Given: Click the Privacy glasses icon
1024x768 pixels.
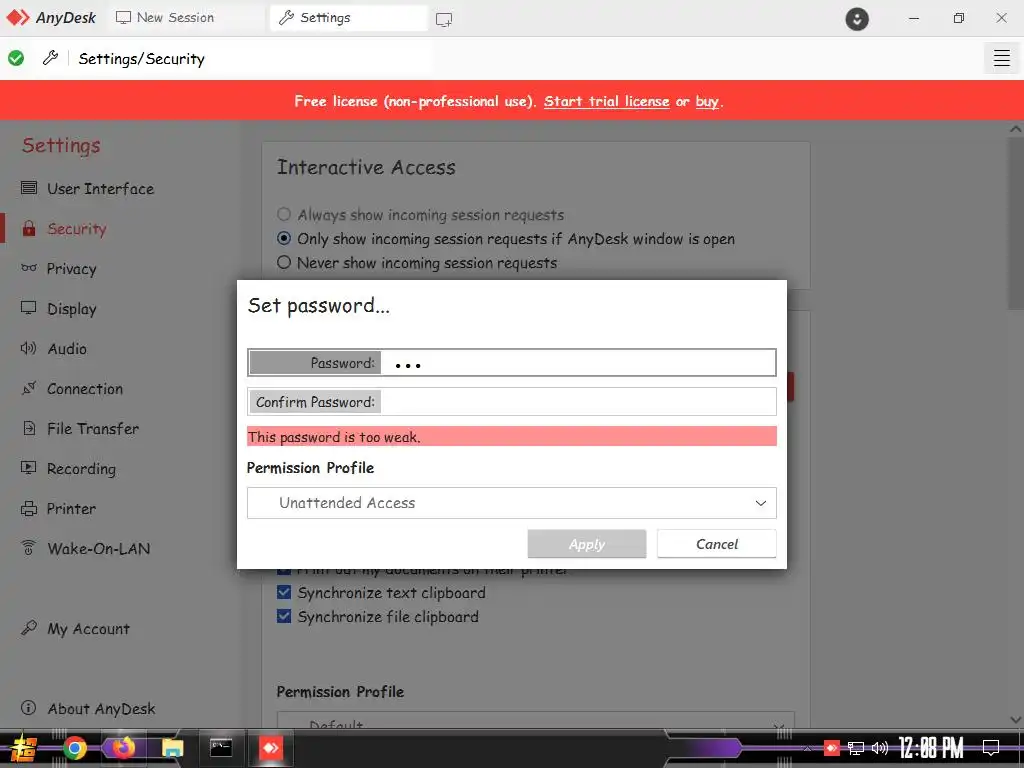Looking at the screenshot, I should pos(29,268).
